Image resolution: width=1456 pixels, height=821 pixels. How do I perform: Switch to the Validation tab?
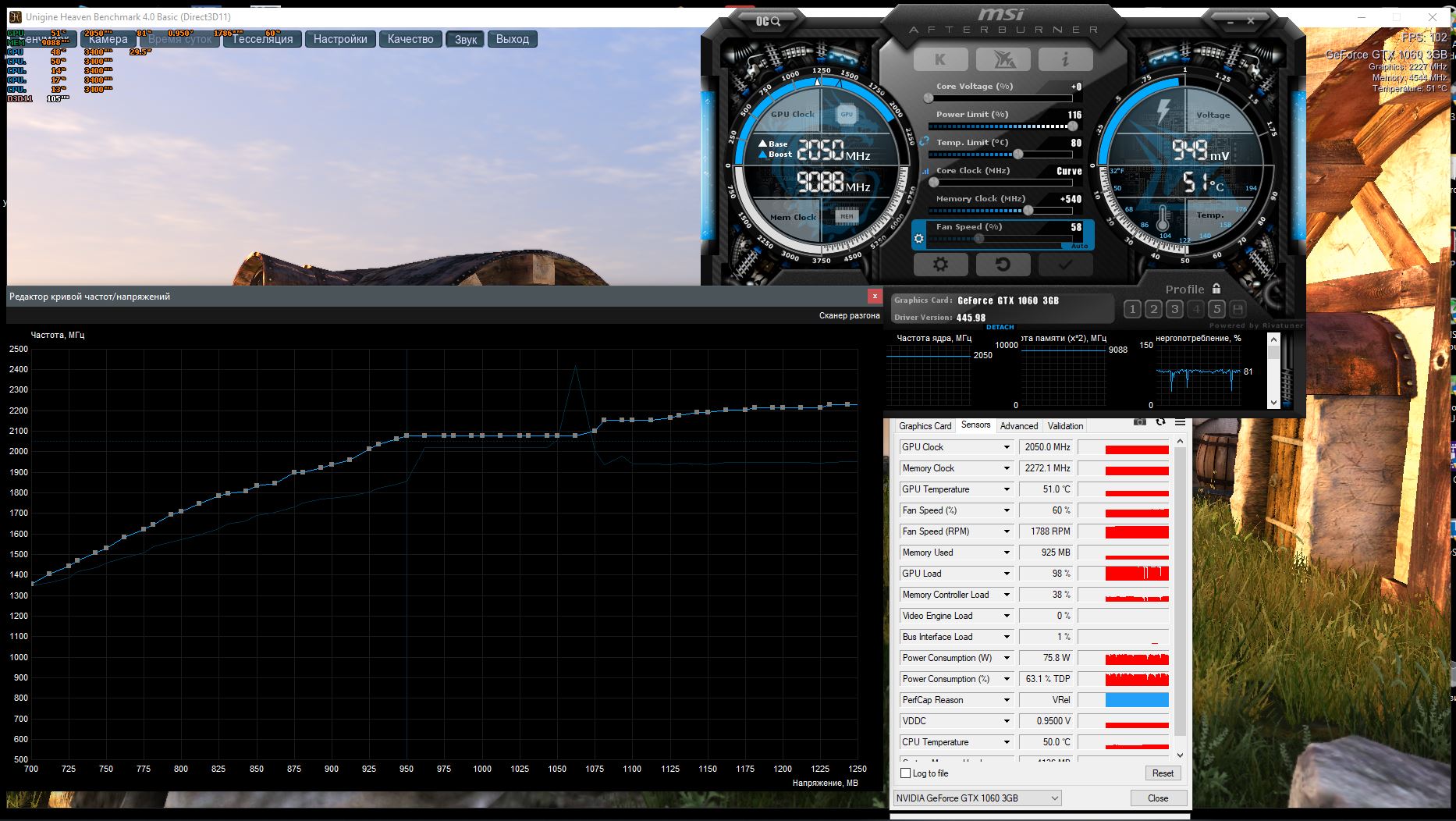pyautogui.click(x=1065, y=426)
